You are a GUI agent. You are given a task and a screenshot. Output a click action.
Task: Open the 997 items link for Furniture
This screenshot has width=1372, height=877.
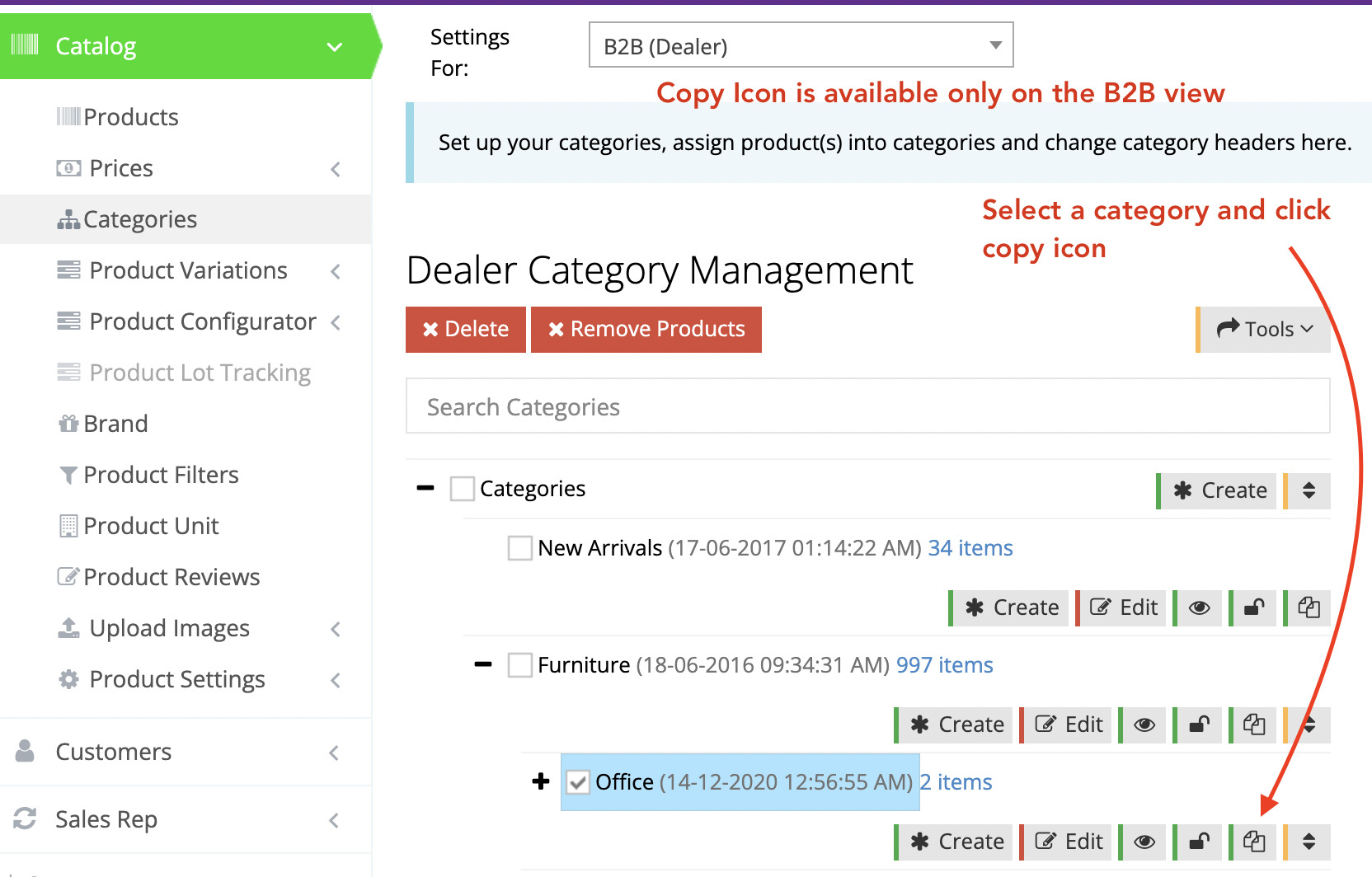click(944, 665)
